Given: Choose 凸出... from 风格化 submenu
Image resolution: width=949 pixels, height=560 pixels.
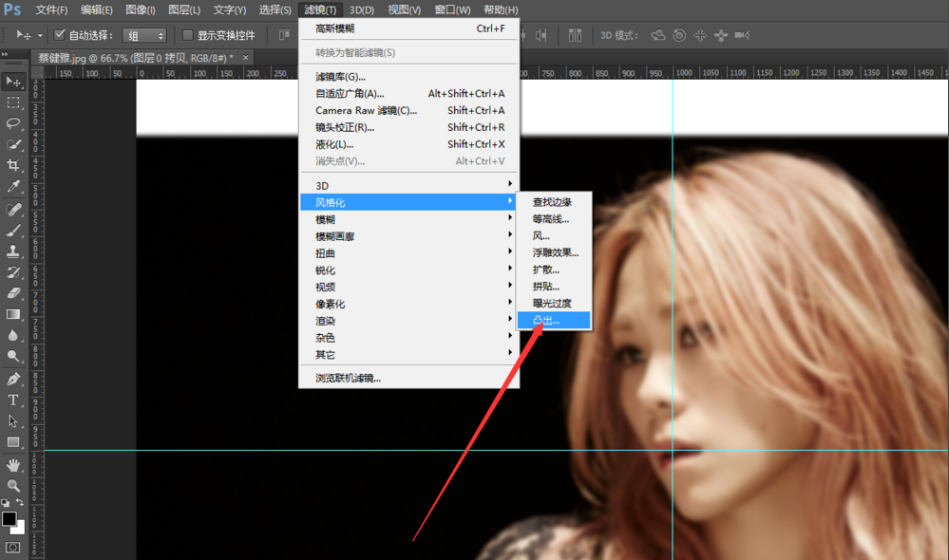Looking at the screenshot, I should point(554,320).
